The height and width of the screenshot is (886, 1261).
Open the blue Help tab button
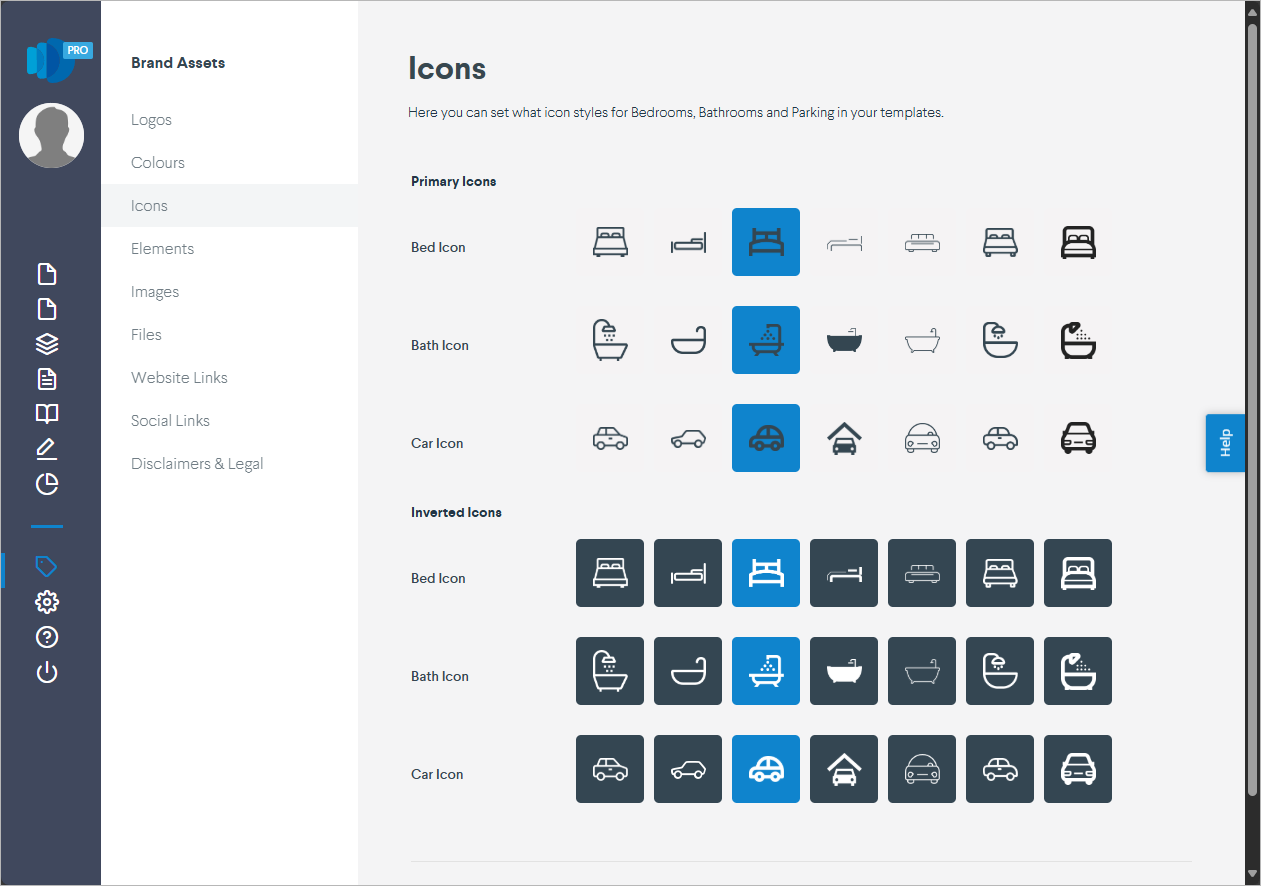click(1225, 443)
